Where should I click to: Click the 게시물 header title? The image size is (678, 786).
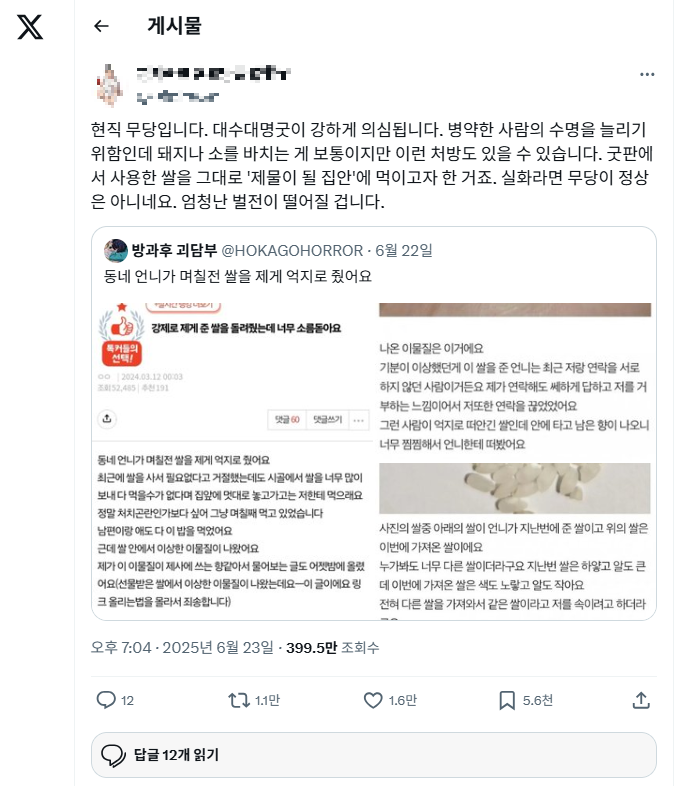click(x=174, y=26)
